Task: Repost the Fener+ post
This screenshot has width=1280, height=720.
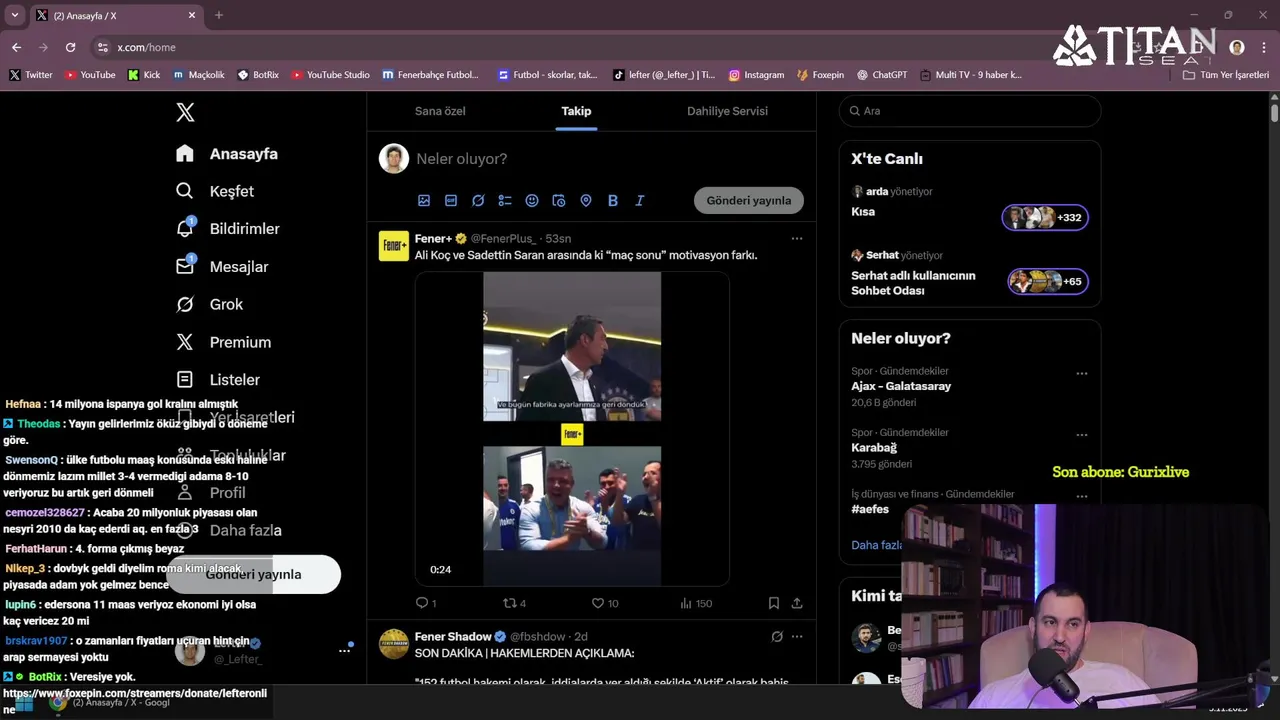Action: (x=514, y=603)
